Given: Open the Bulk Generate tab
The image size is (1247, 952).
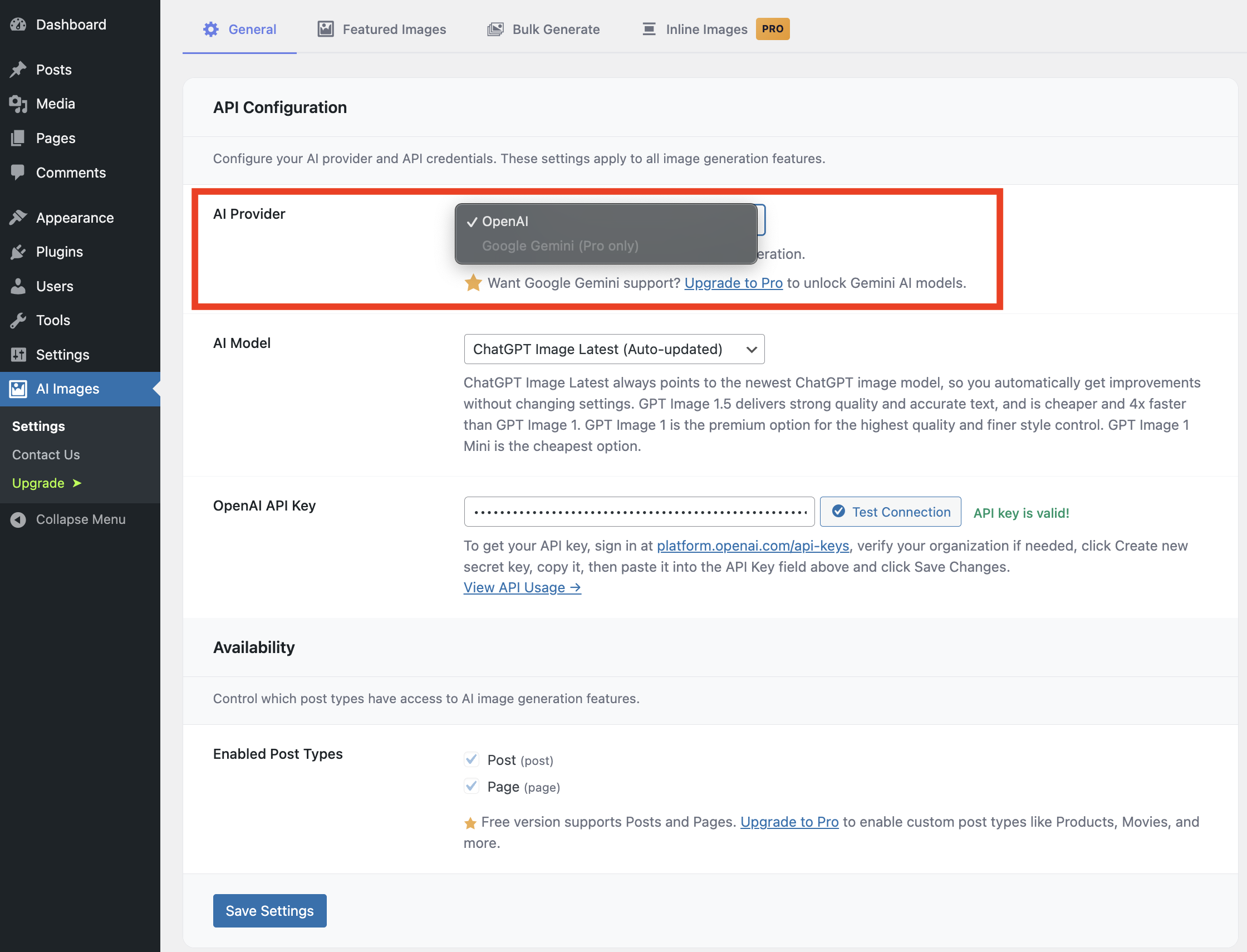Looking at the screenshot, I should point(543,29).
